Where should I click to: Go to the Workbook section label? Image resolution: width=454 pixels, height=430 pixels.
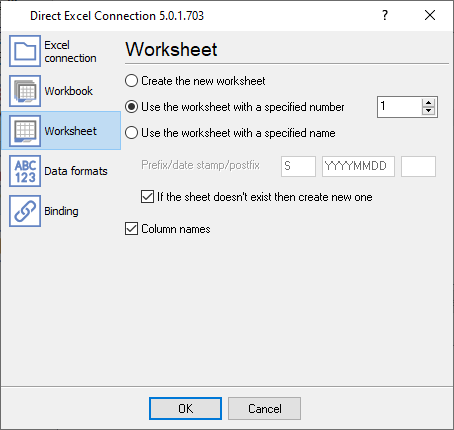click(69, 91)
